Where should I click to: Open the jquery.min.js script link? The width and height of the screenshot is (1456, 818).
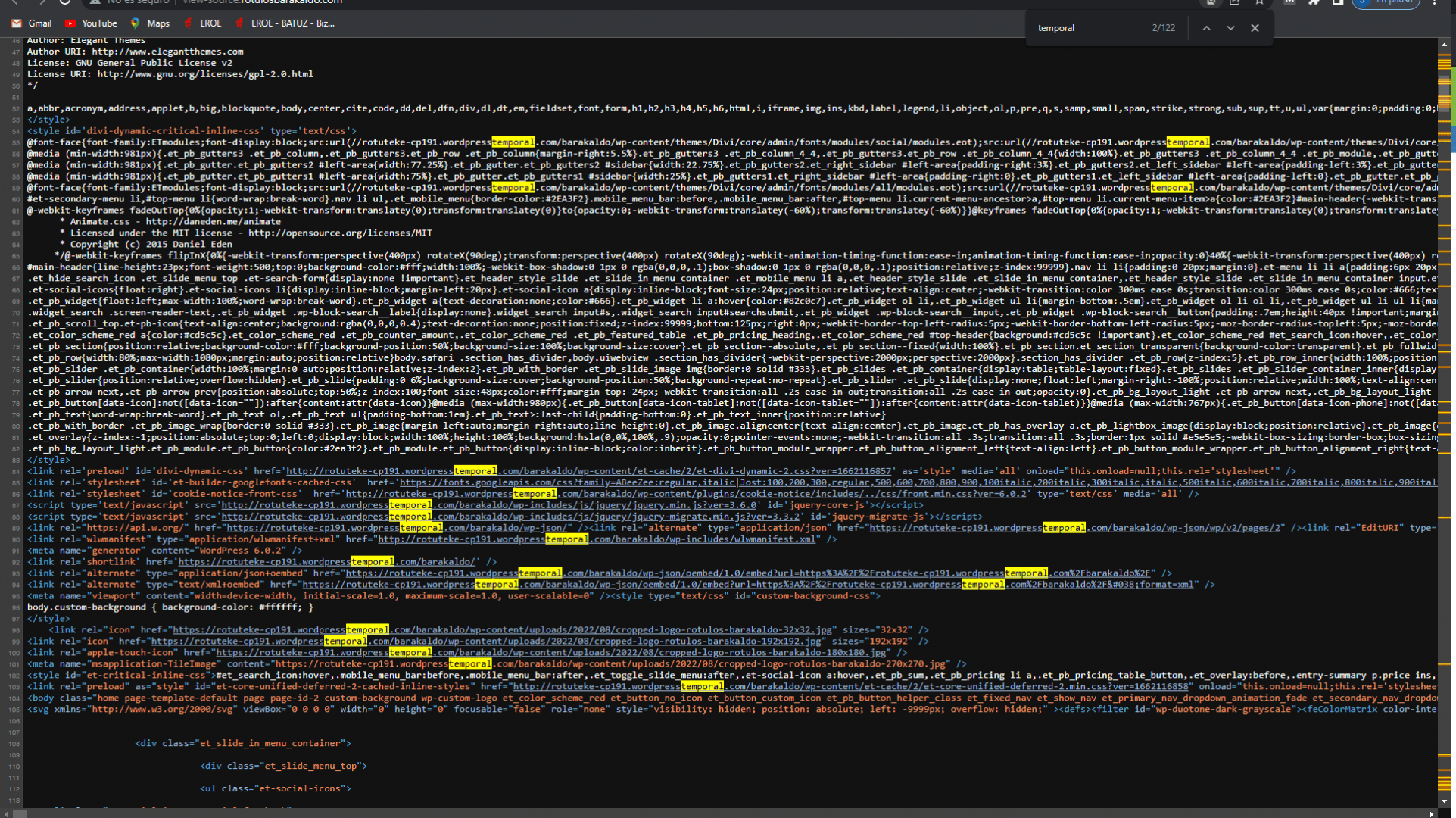click(489, 505)
